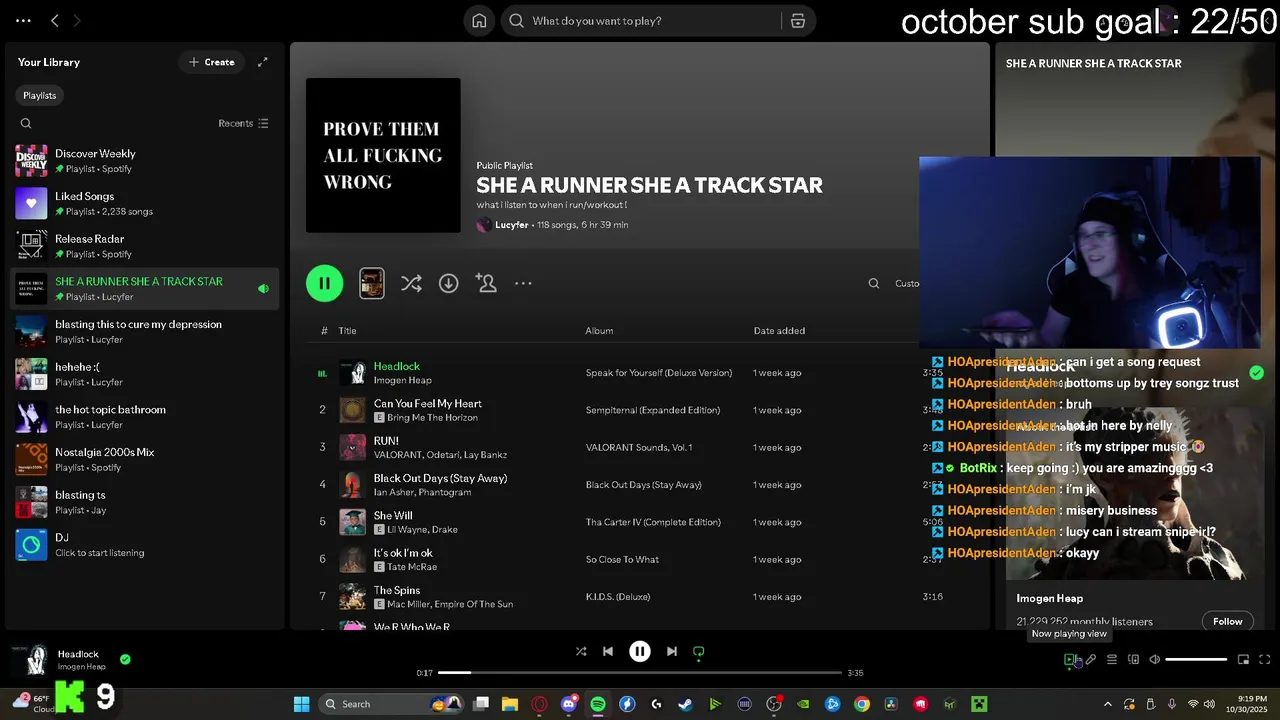This screenshot has width=1280, height=720.
Task: Open blasting ts playlist
Action: (145, 502)
